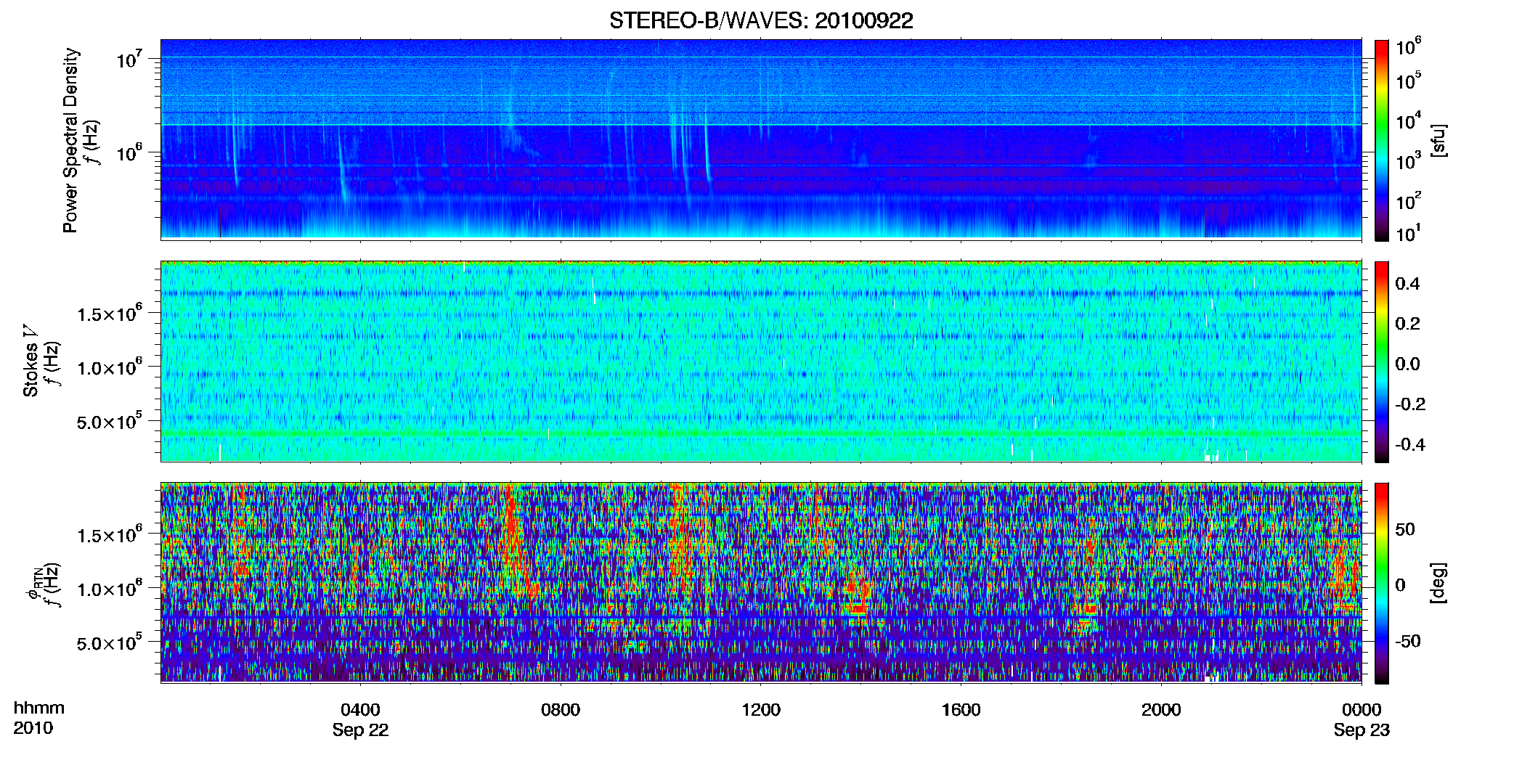Click the Stokes V color bar
This screenshot has width=1522, height=784.
(x=1382, y=362)
